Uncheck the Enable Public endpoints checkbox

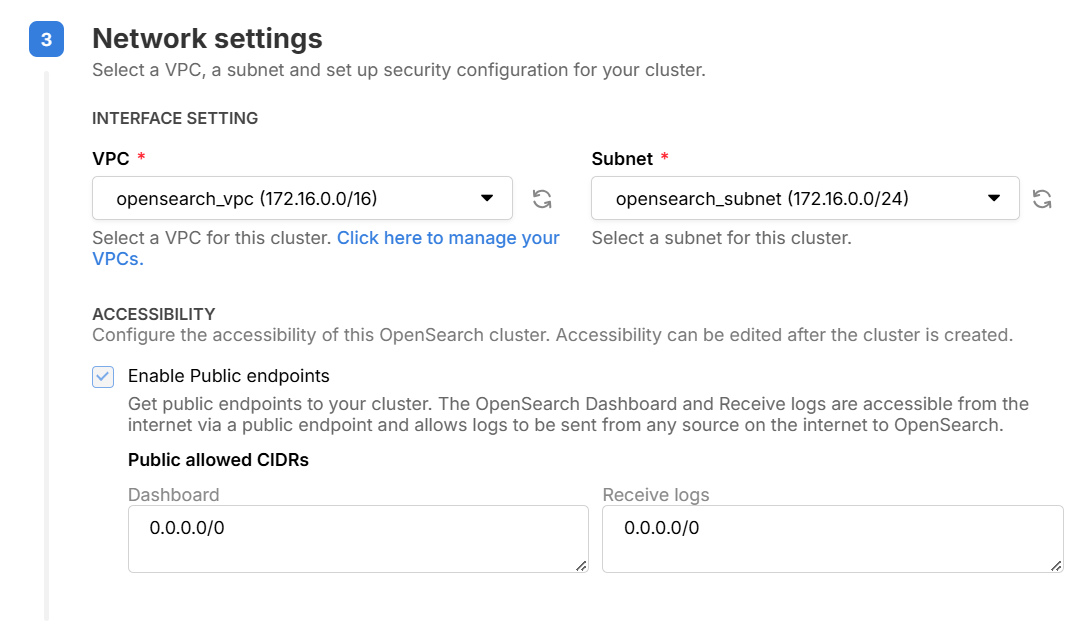103,377
